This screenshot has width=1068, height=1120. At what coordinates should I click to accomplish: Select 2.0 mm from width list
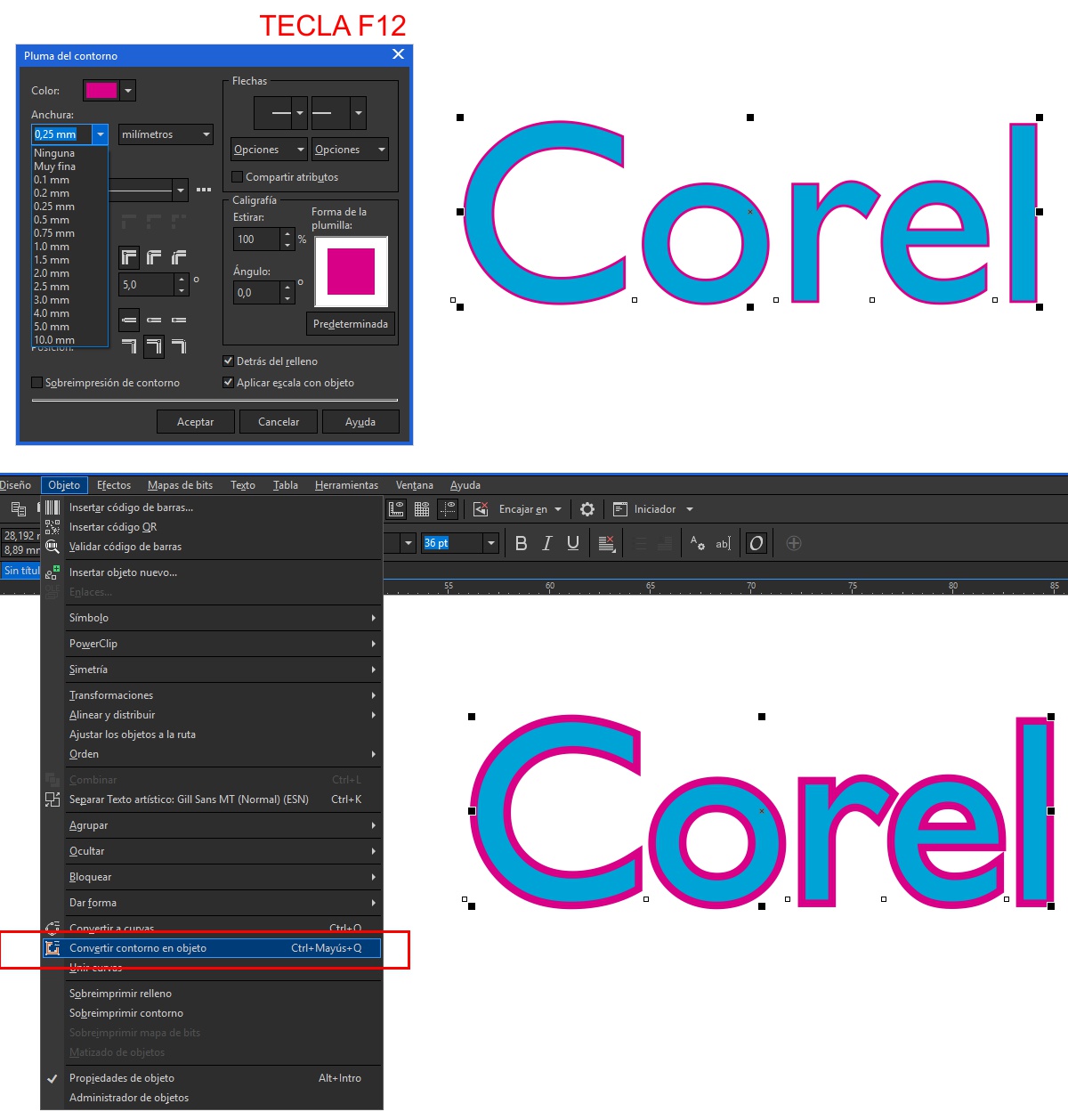click(52, 273)
